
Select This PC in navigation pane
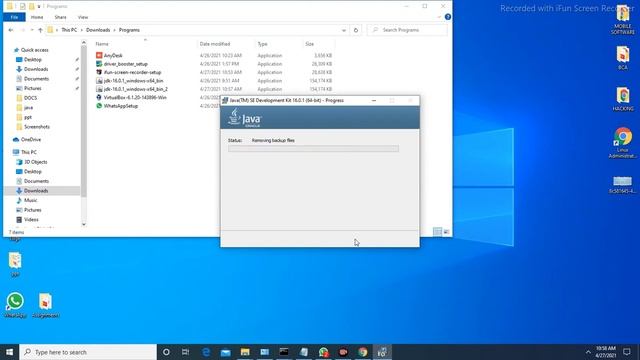click(29, 152)
